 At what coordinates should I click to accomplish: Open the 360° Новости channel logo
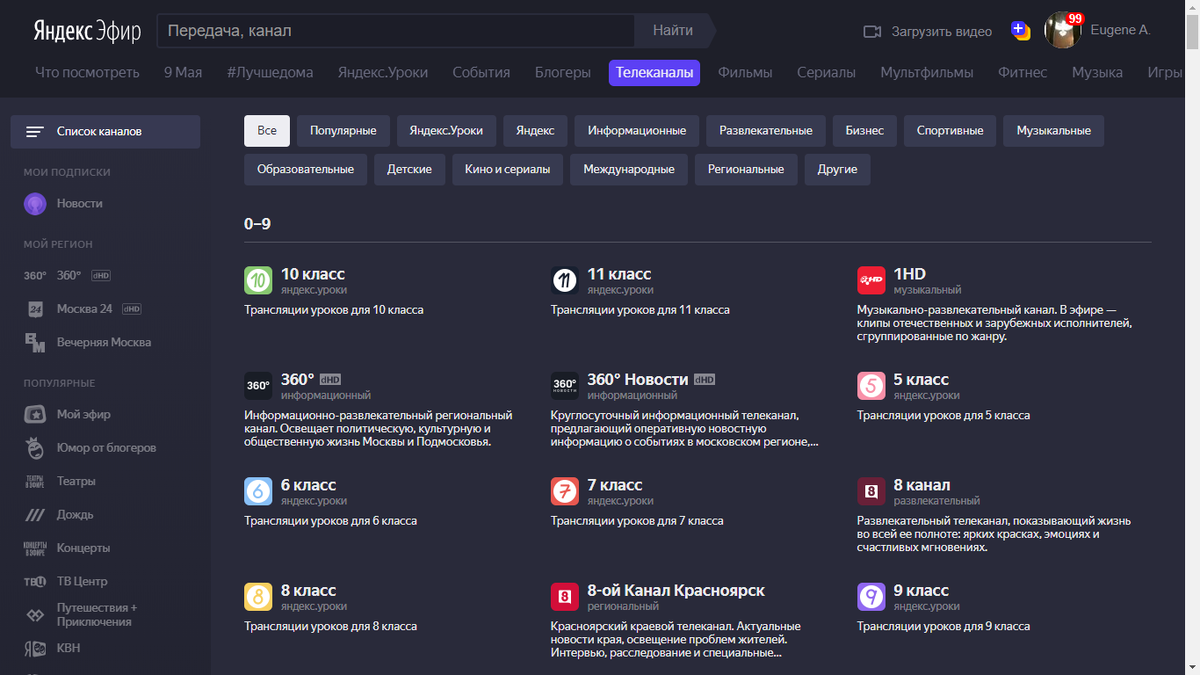[565, 386]
